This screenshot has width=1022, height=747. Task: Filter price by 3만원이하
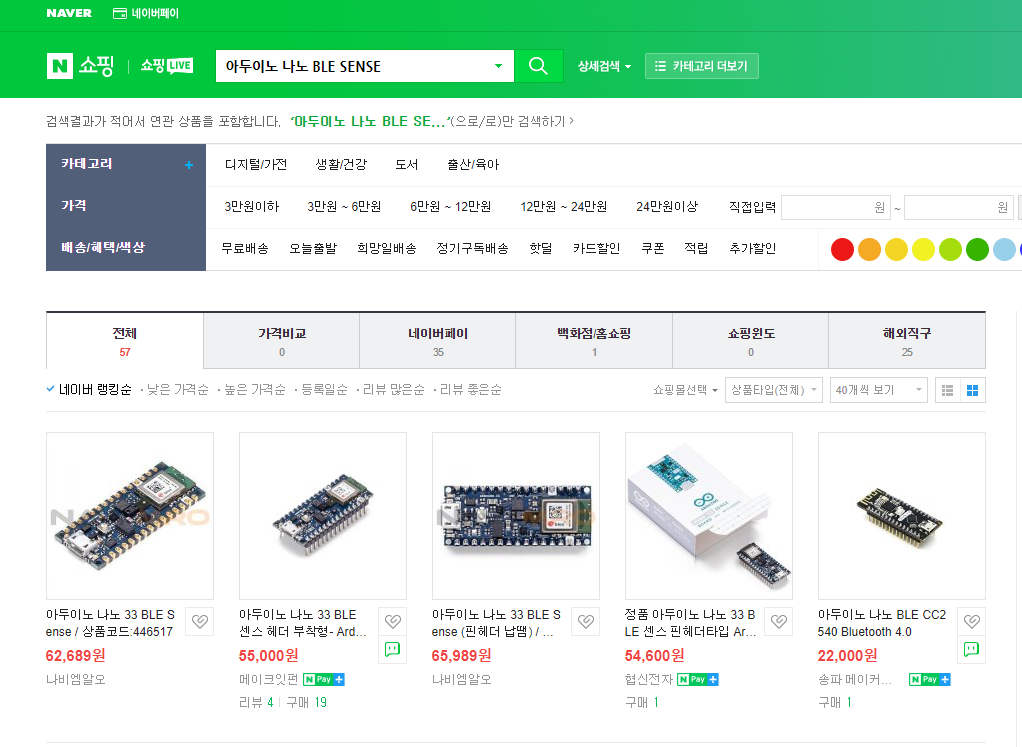tap(252, 207)
